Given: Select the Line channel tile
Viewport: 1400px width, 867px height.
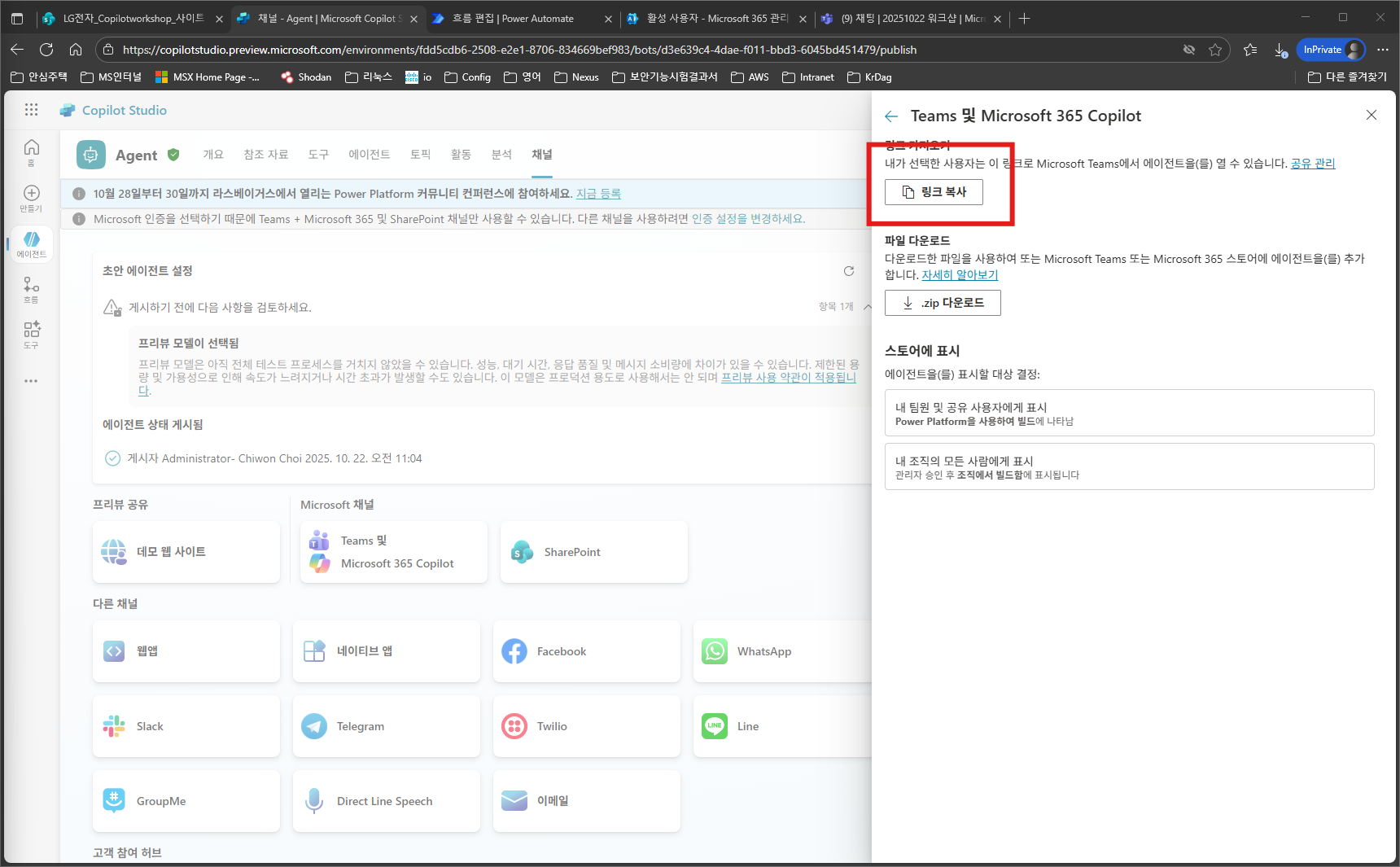Looking at the screenshot, I should pyautogui.click(x=782, y=726).
